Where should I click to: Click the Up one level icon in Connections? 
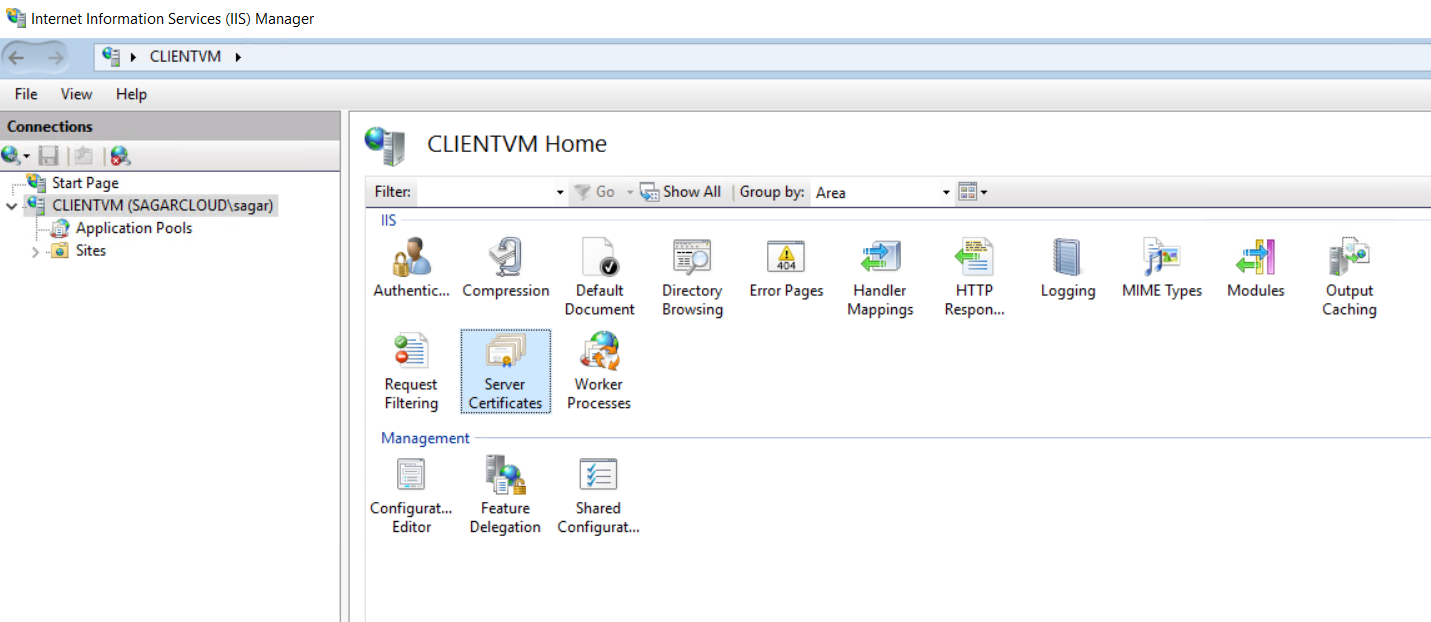(x=84, y=156)
